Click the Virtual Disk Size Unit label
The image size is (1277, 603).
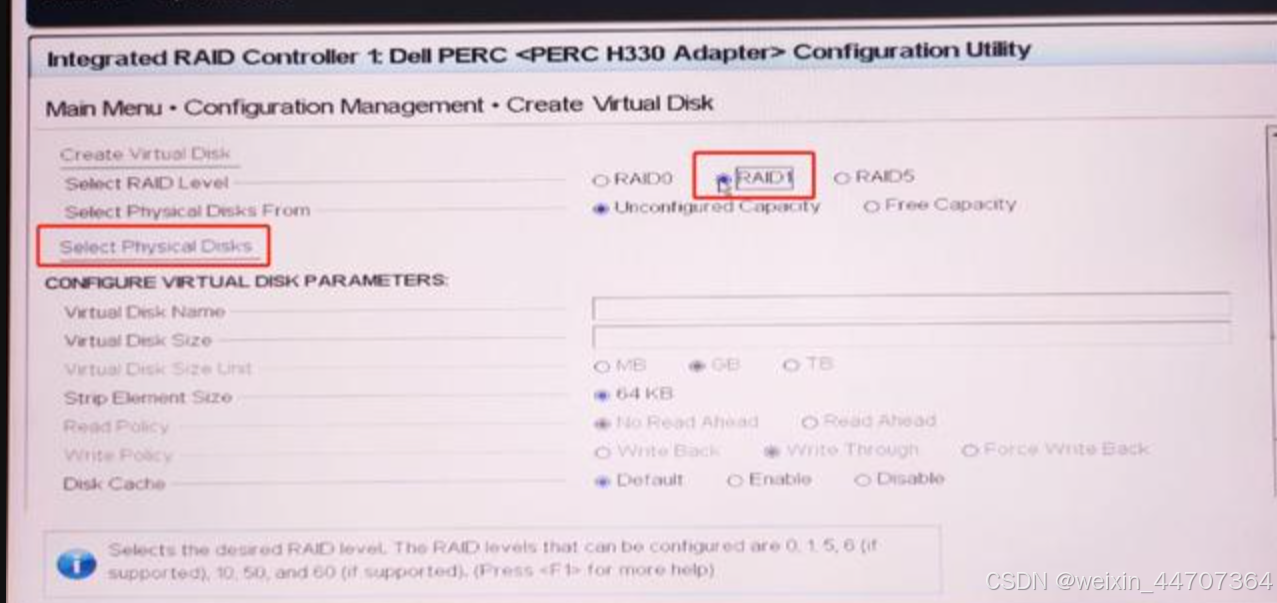[158, 369]
